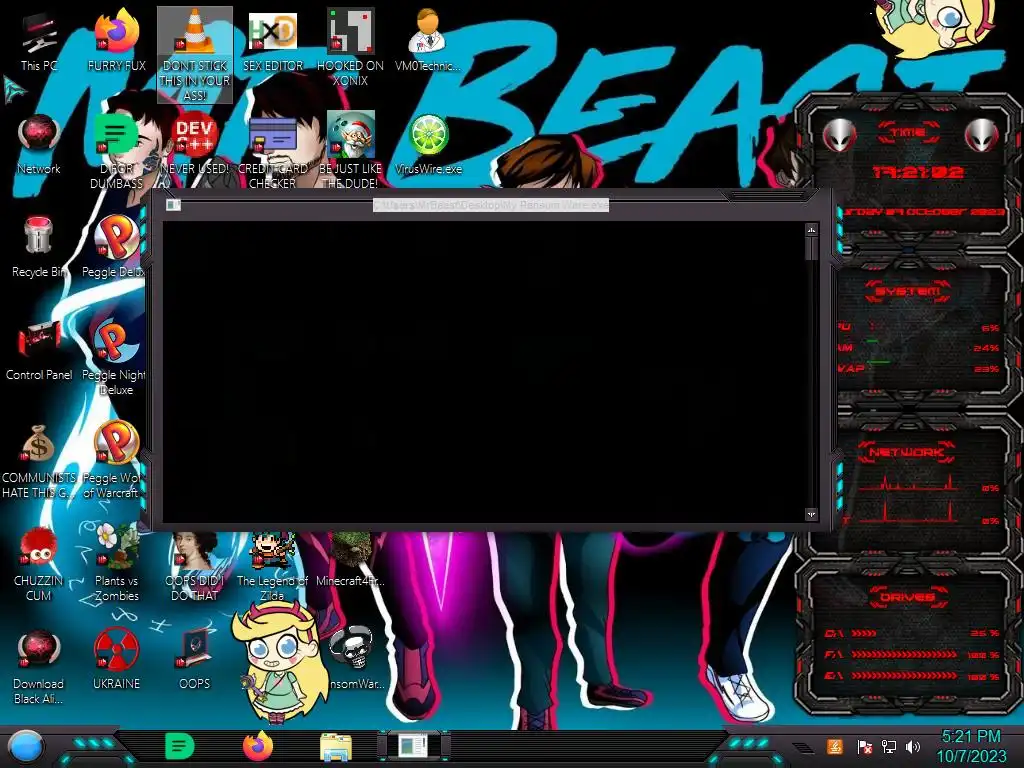
Task: Click the console window title bar icon
Action: (x=173, y=205)
